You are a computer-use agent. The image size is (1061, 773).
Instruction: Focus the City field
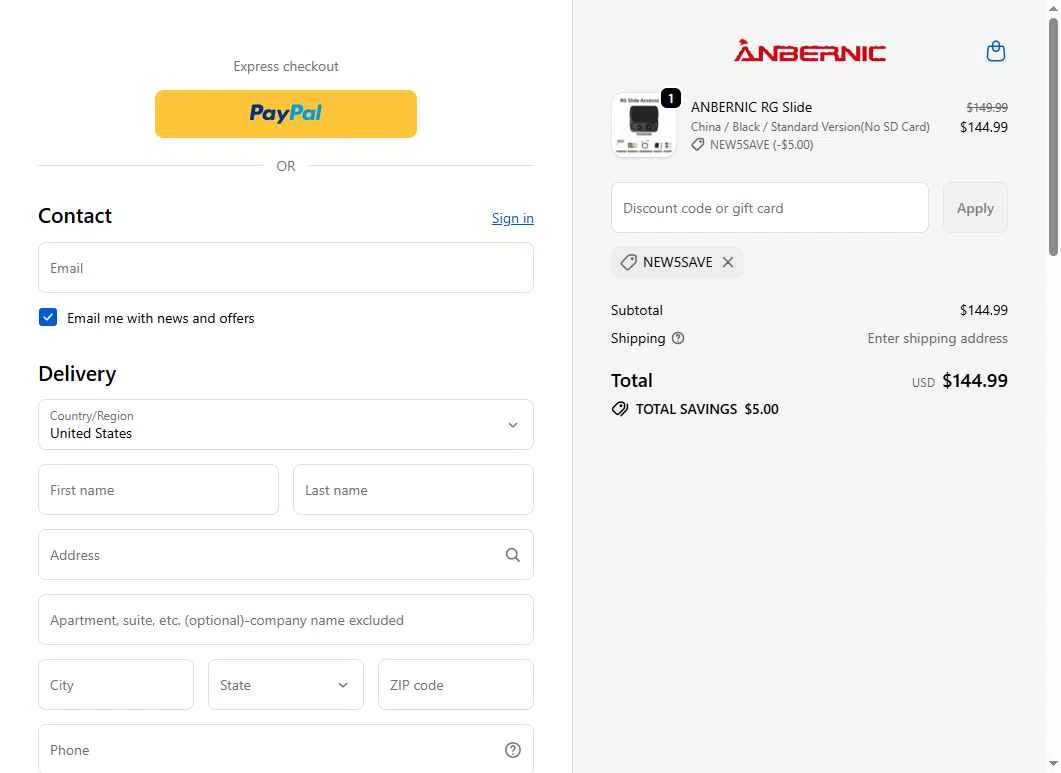116,685
